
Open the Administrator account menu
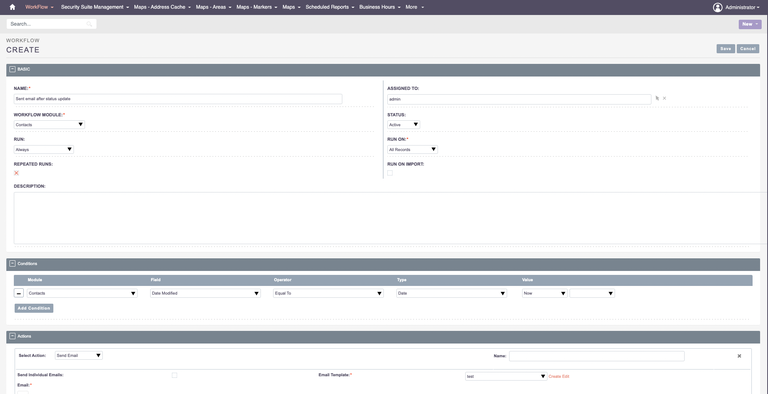(743, 7)
